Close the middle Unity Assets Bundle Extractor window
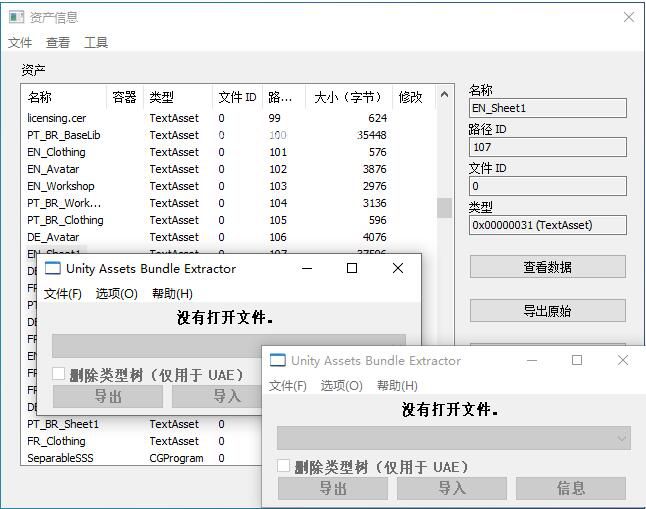646x509 pixels. coord(398,268)
